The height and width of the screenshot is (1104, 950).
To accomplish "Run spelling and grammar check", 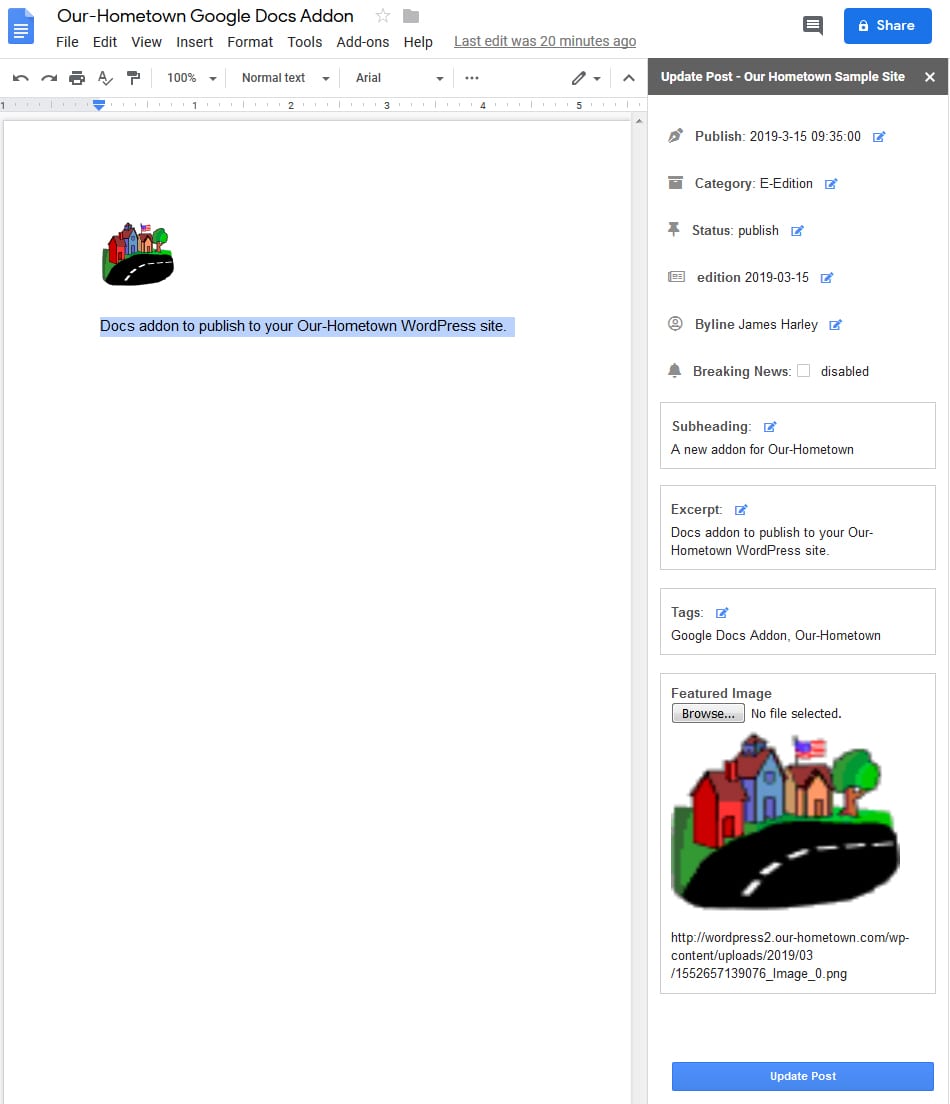I will [x=105, y=78].
